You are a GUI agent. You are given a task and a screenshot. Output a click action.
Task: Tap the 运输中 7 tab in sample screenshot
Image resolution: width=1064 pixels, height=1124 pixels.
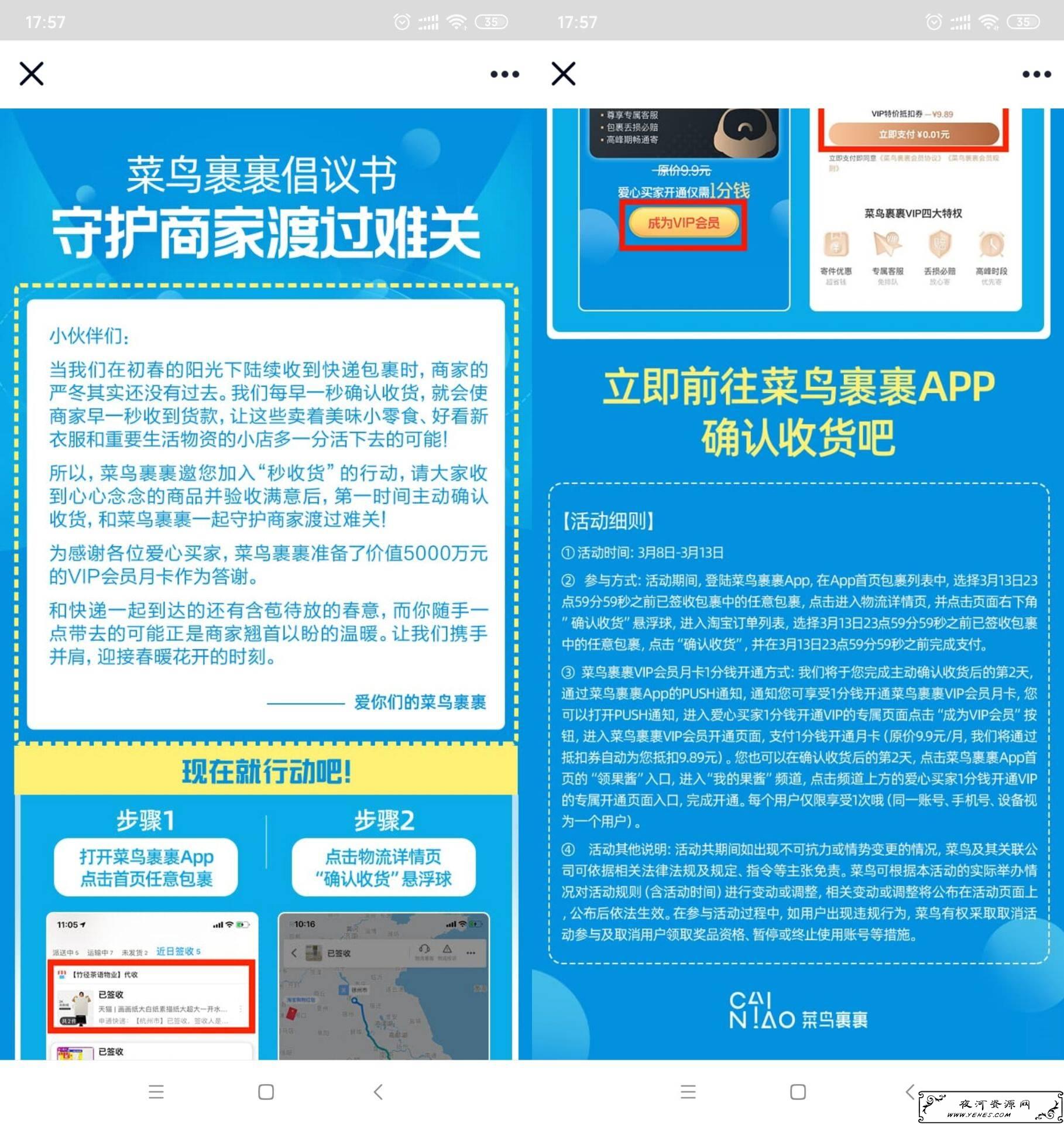[100, 952]
